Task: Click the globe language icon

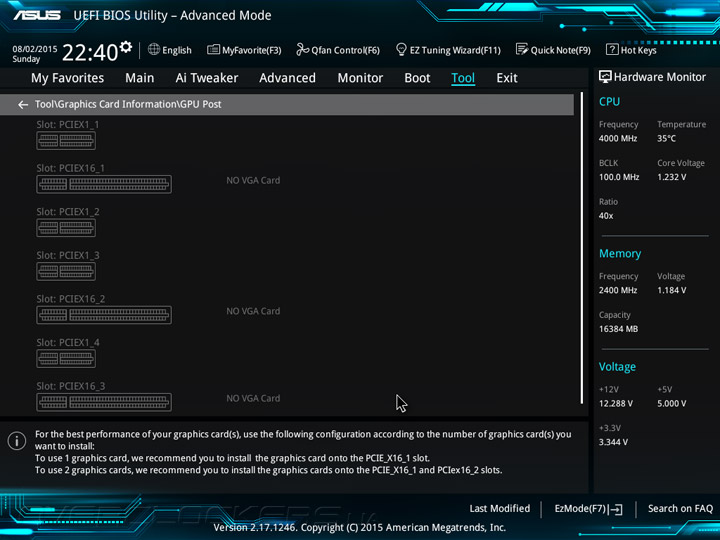Action: tap(154, 49)
